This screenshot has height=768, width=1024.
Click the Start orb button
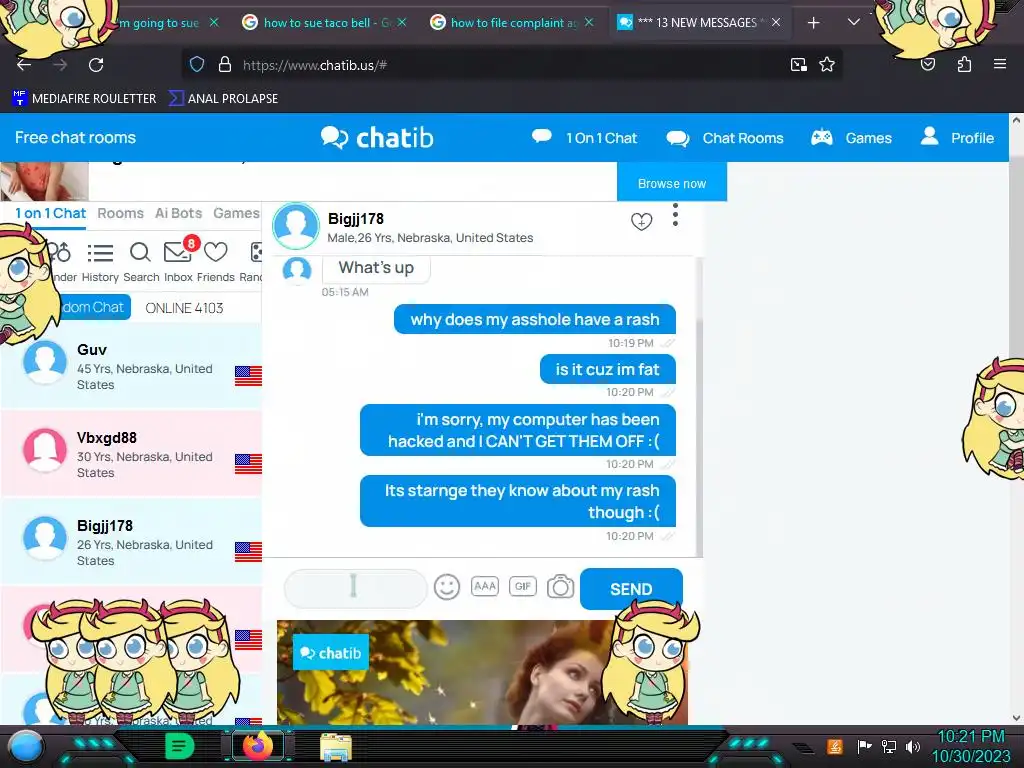coord(25,748)
